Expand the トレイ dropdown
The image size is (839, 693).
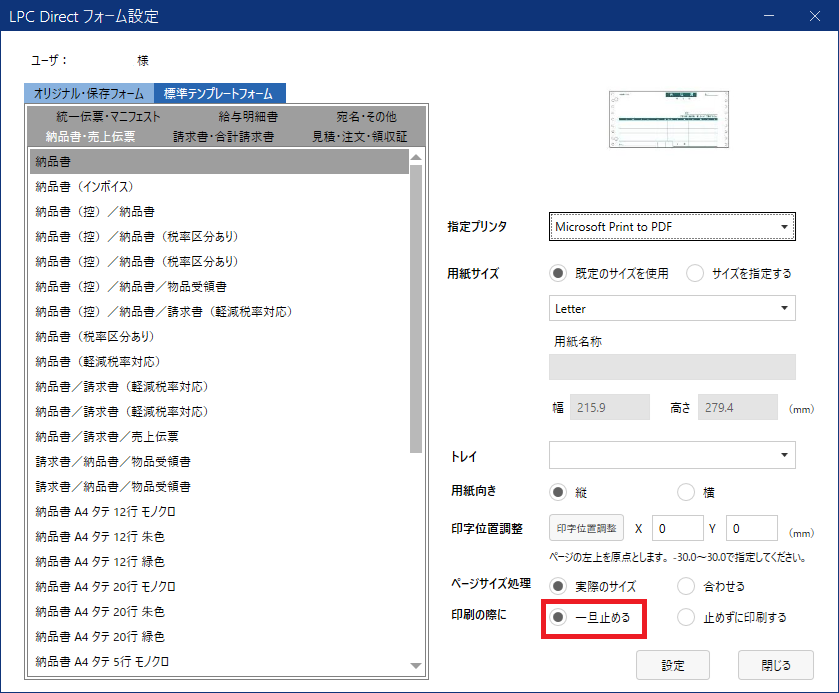[672, 455]
